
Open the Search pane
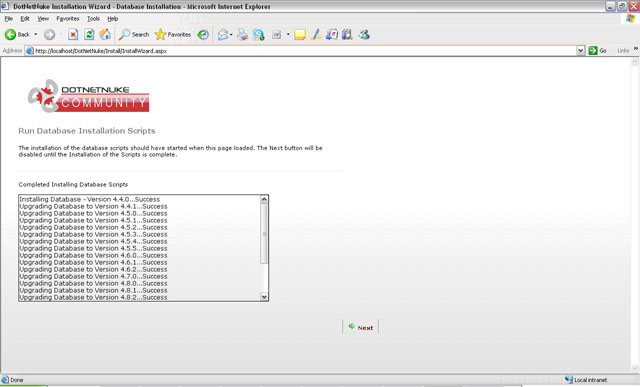click(x=134, y=35)
